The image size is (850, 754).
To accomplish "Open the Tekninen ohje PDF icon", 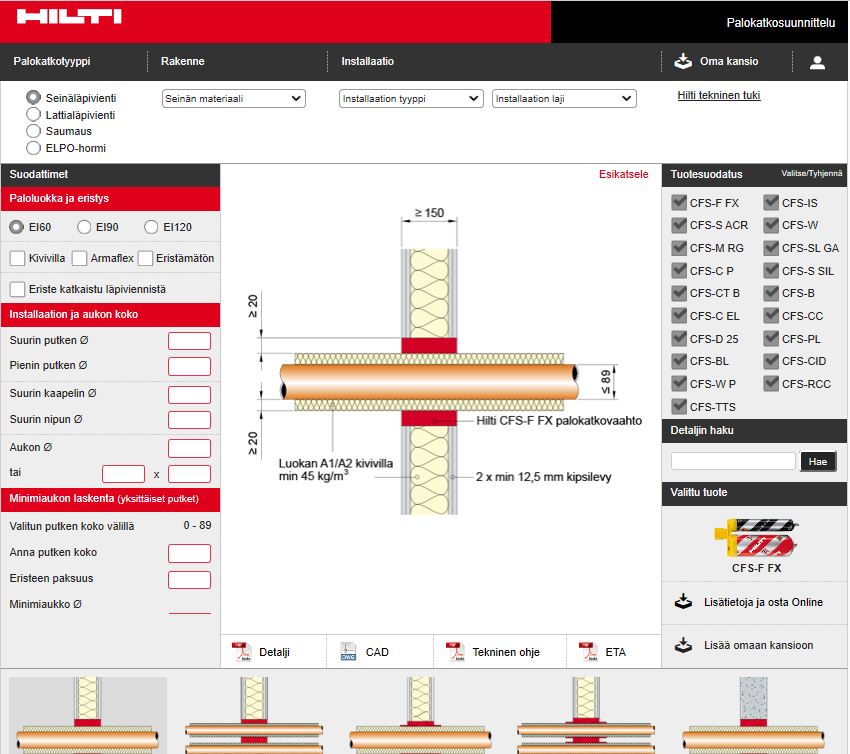I will coord(453,651).
